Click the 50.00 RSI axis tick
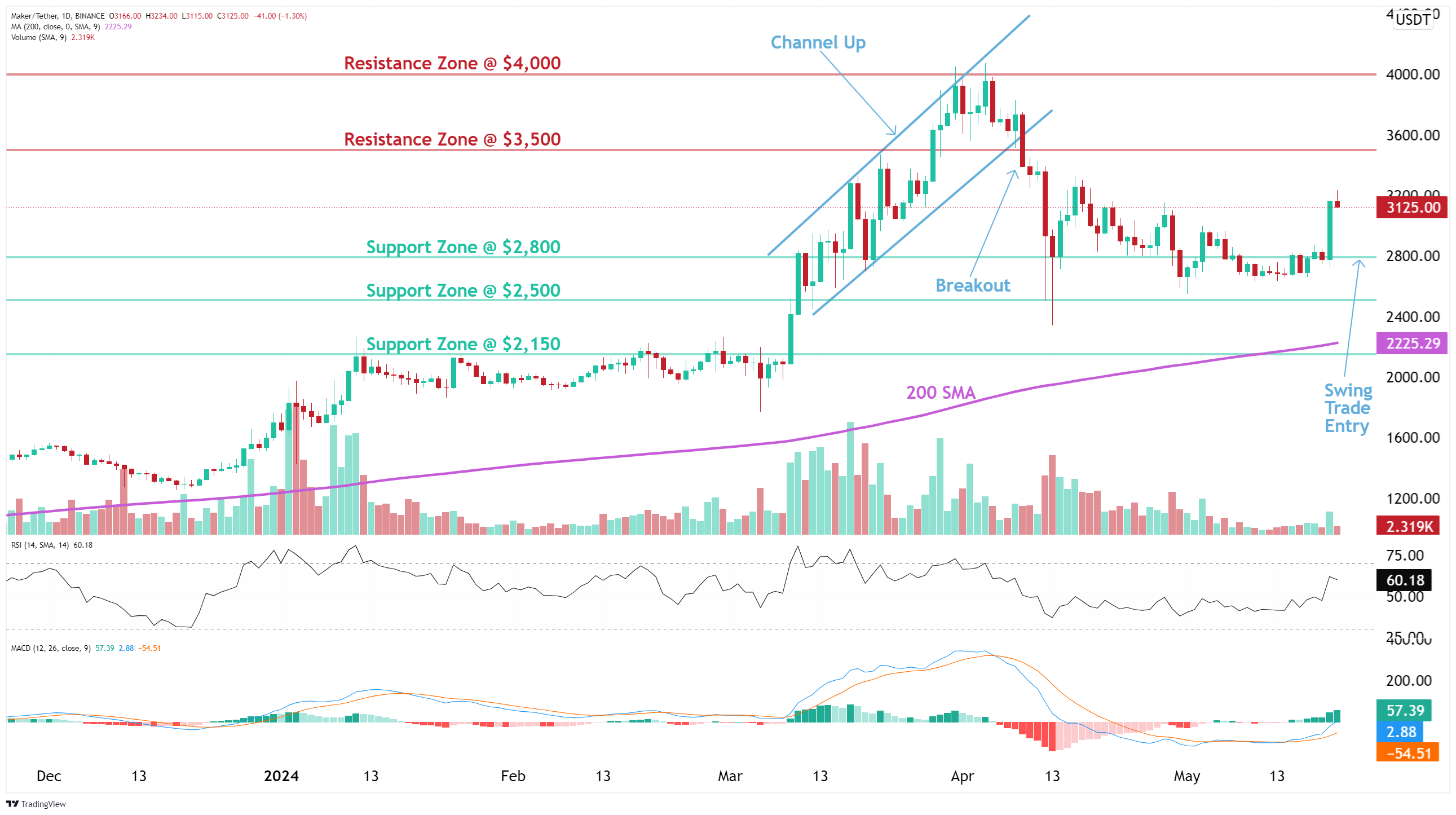The height and width of the screenshot is (815, 1456). [1405, 597]
